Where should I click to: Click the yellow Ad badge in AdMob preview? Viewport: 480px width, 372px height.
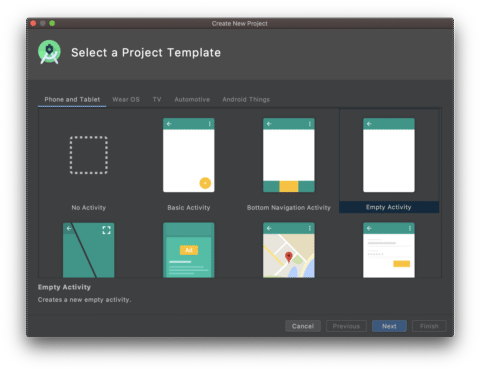click(x=189, y=250)
